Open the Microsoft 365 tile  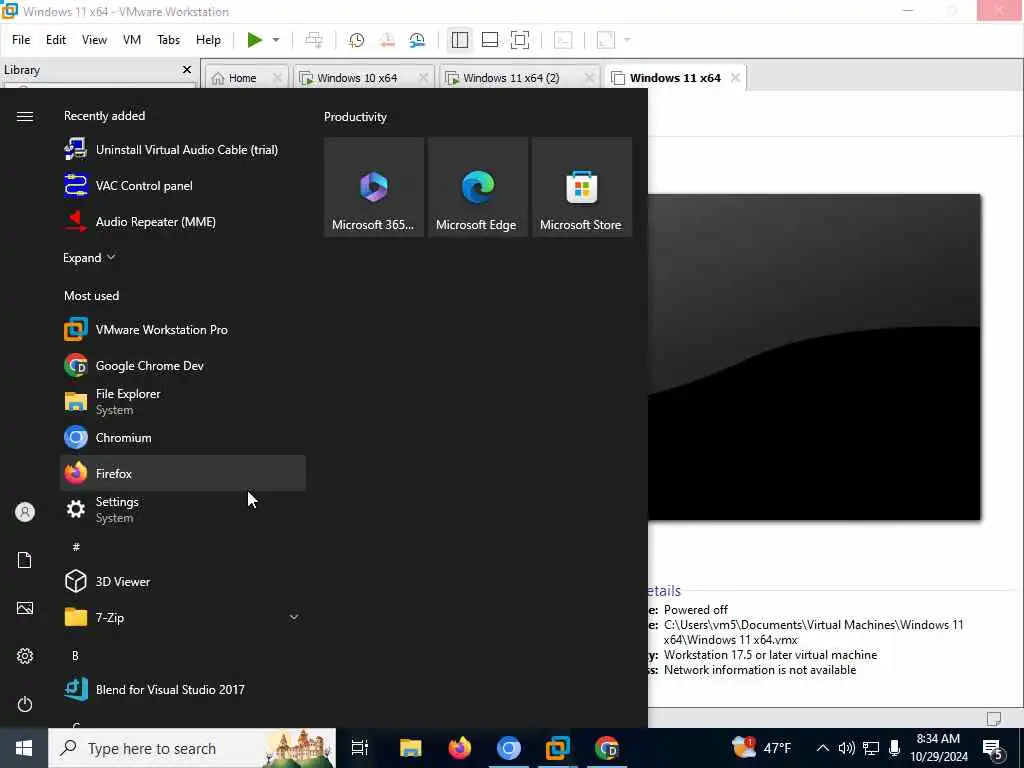tap(374, 187)
